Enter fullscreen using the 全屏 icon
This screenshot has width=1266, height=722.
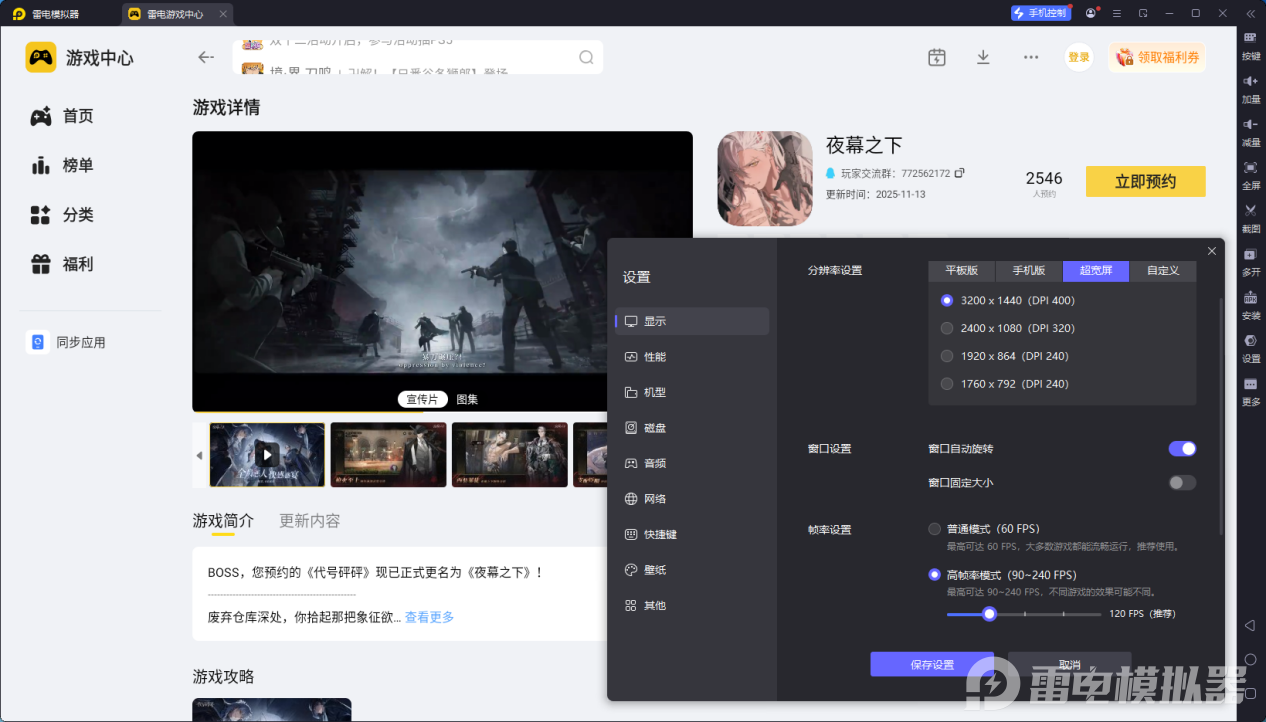[x=1250, y=172]
